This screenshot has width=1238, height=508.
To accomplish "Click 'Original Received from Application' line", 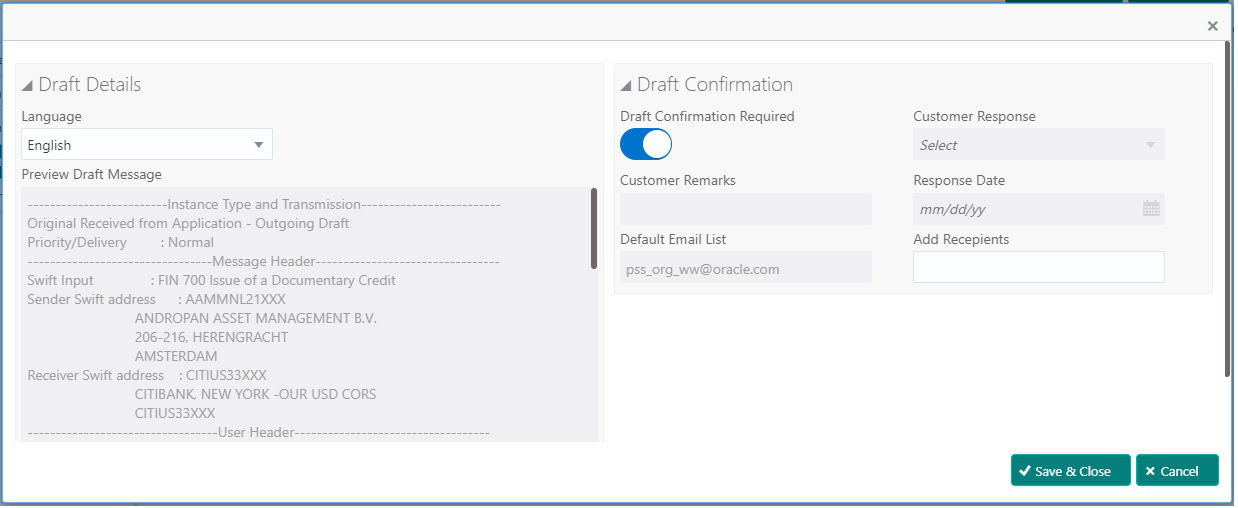I will tap(188, 223).
